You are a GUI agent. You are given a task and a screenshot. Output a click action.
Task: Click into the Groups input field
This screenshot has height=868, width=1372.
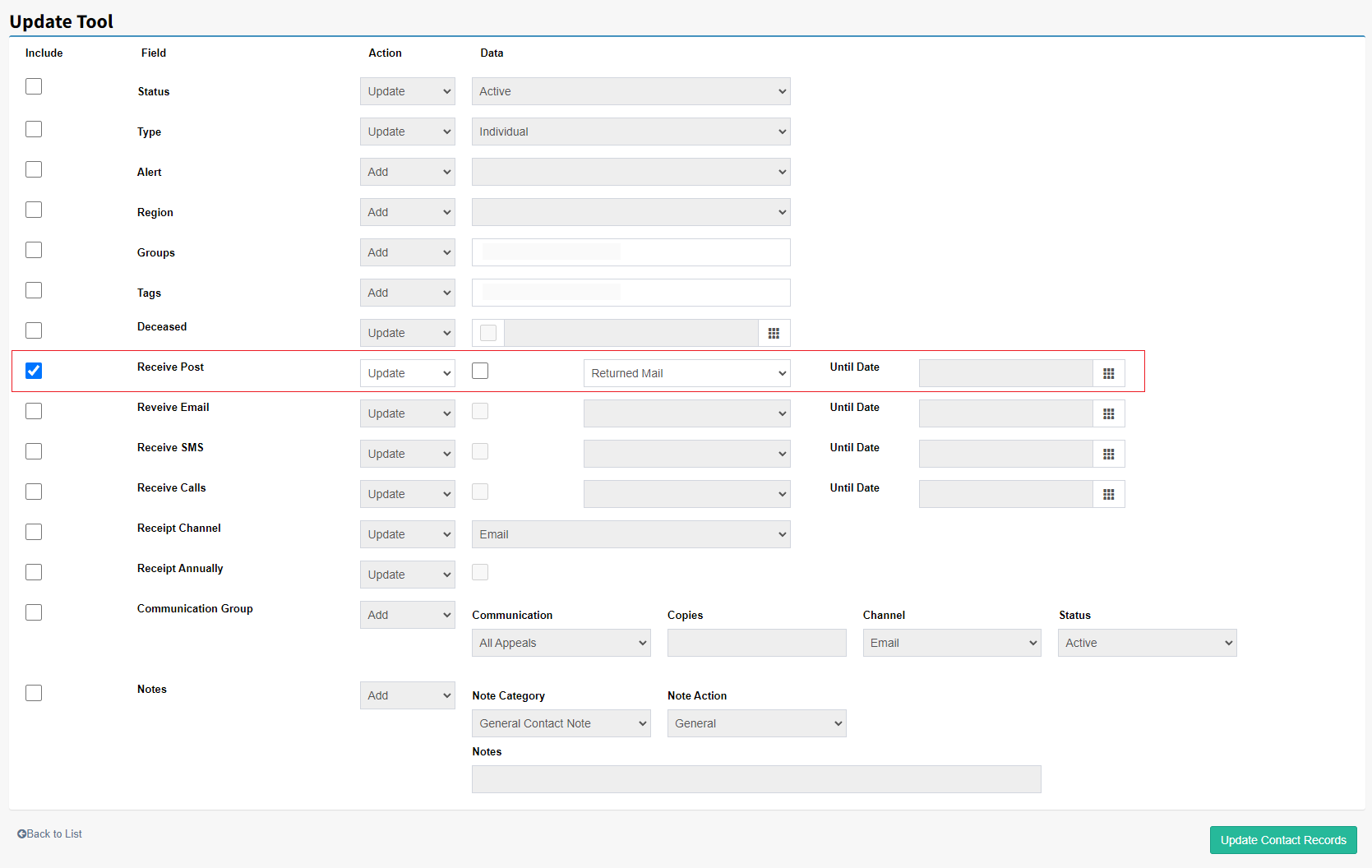[x=631, y=252]
